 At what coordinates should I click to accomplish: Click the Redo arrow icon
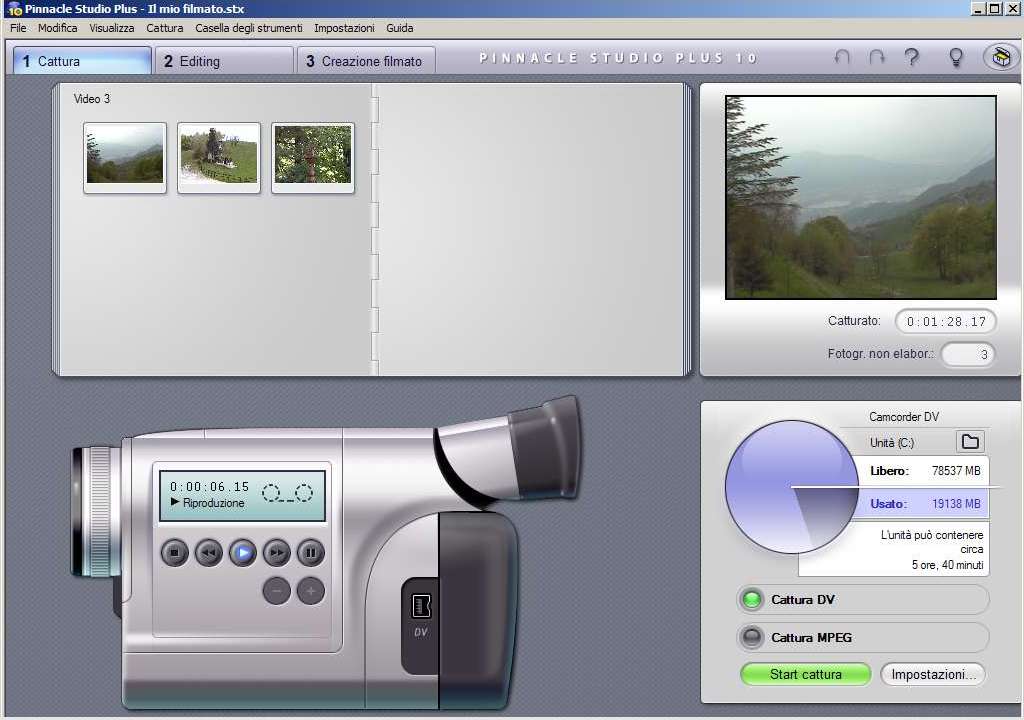click(877, 58)
